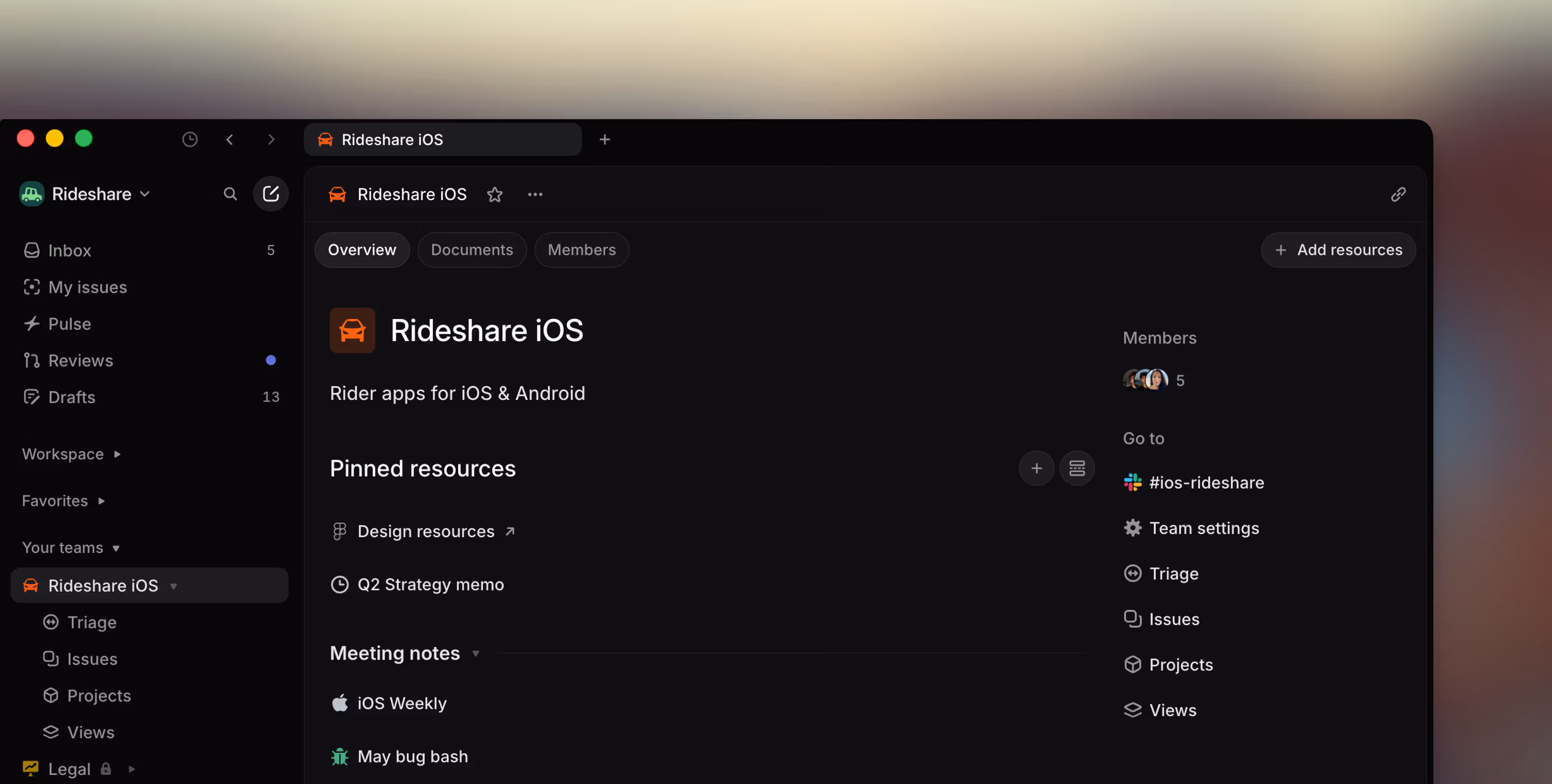Expand the Favorites section
The height and width of the screenshot is (784, 1552).
coord(64,501)
